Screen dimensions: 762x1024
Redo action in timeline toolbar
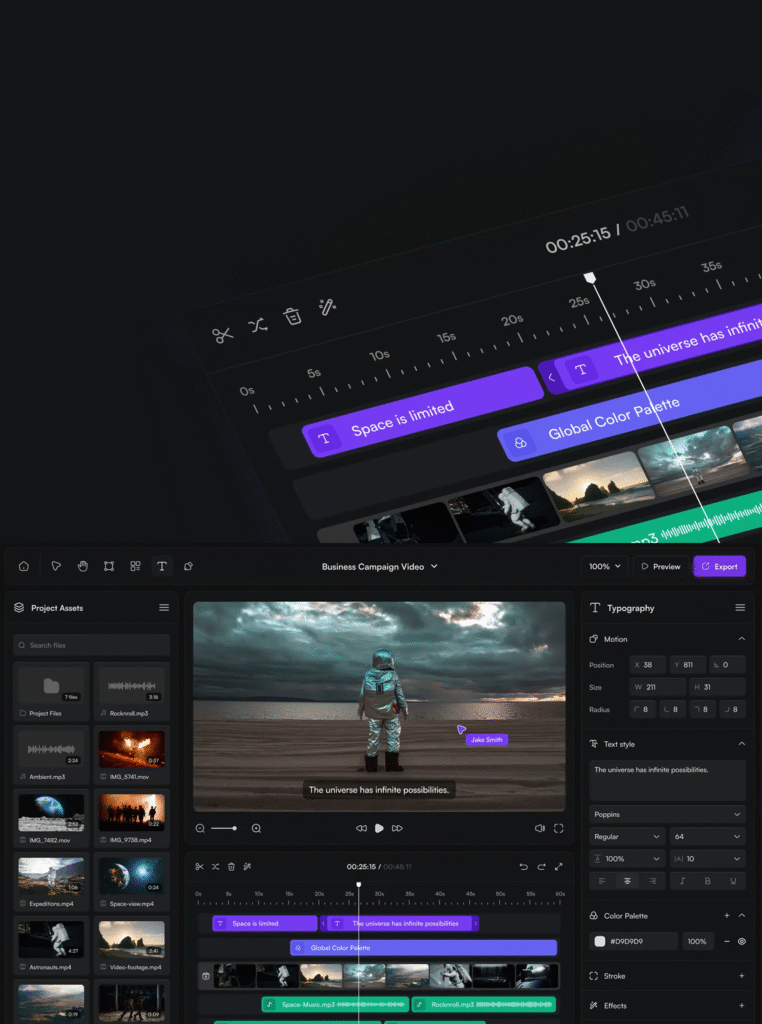click(x=541, y=867)
